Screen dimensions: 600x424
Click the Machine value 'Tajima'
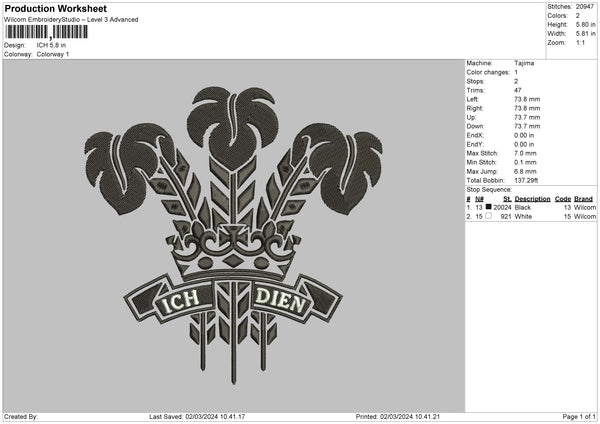click(x=524, y=63)
